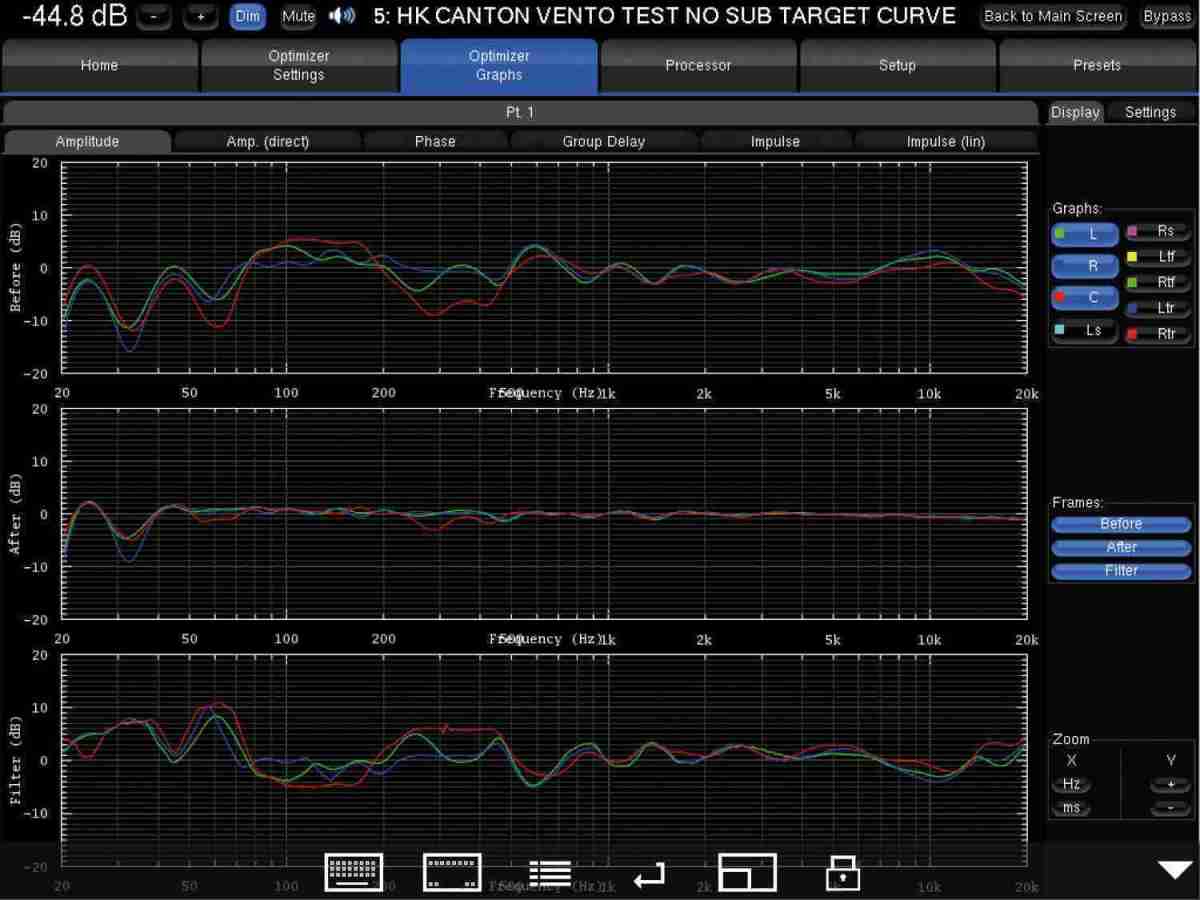Enable the Ls channel graph
Image resolution: width=1200 pixels, height=900 pixels.
(1085, 329)
